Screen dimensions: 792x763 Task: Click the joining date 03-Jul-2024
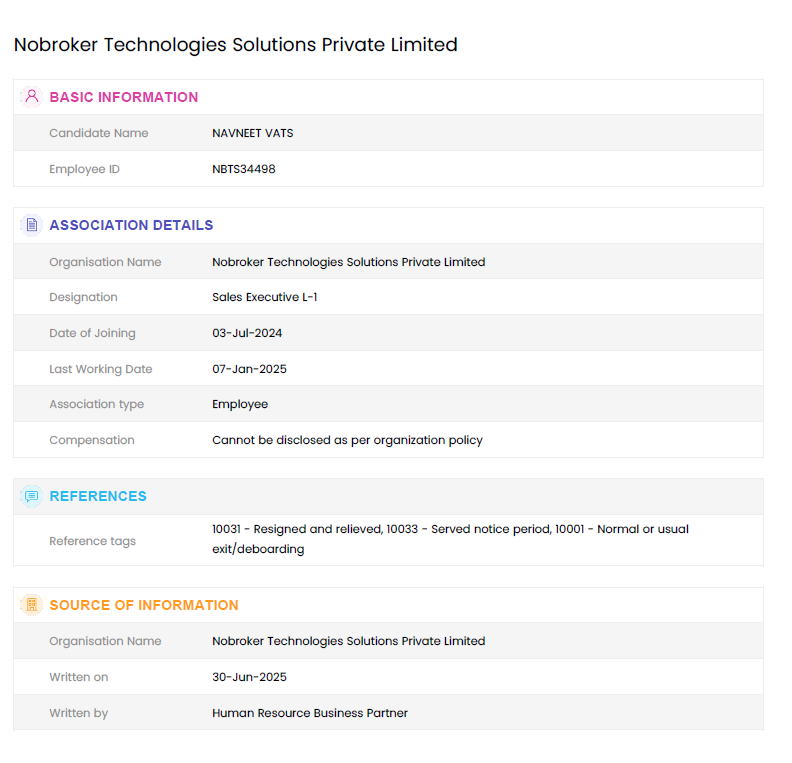(247, 333)
